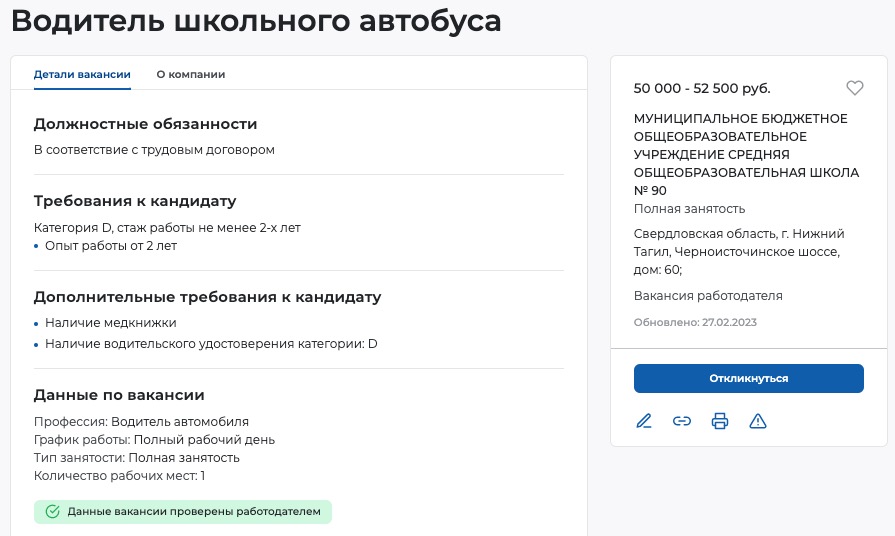895x536 pixels.
Task: Click the Вакансия работодателя label
Action: (x=708, y=296)
